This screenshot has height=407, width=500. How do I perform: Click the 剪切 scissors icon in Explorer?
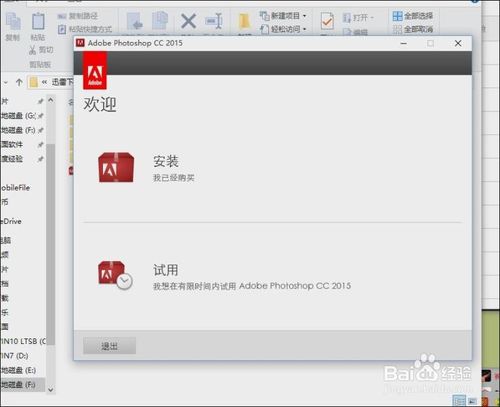[33, 50]
